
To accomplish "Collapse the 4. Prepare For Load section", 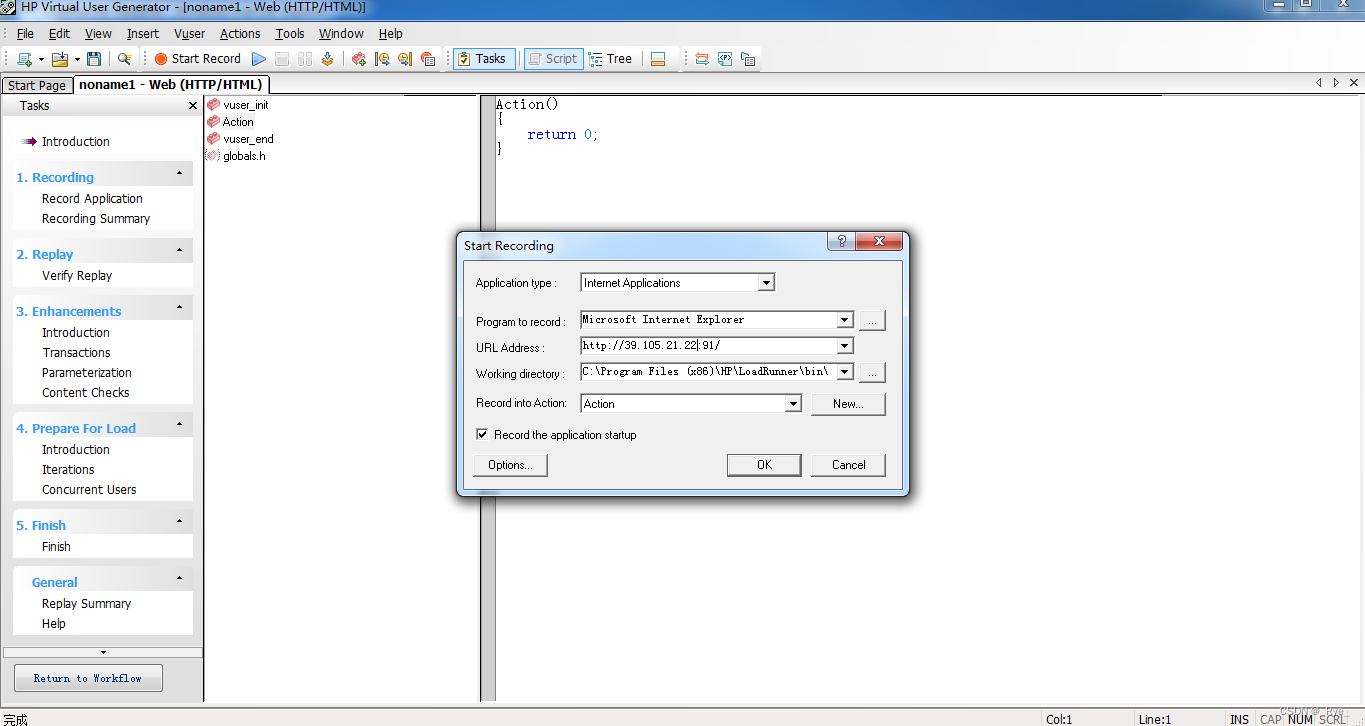I will coord(180,424).
